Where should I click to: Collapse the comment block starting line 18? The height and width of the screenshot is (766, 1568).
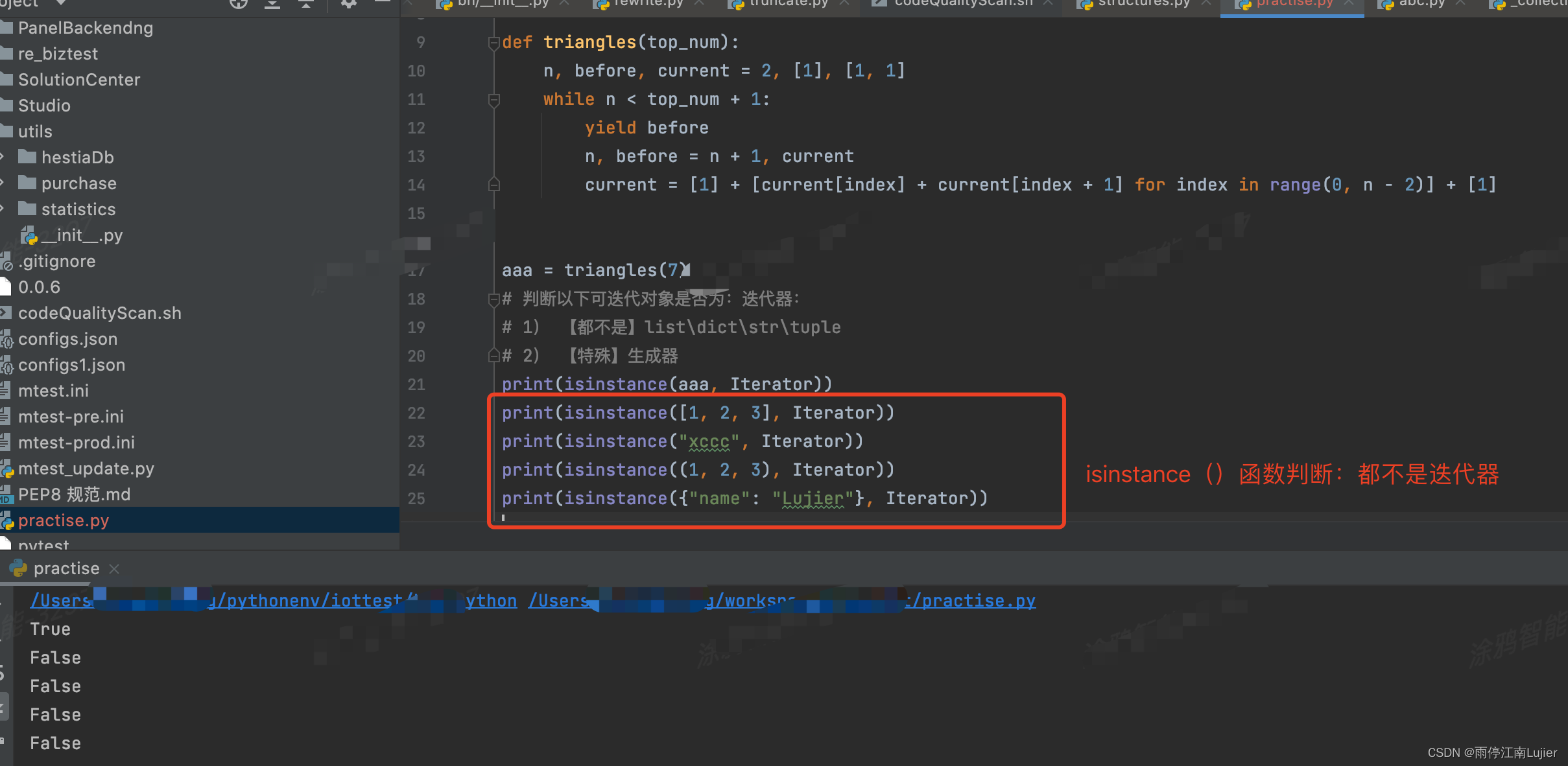(493, 299)
